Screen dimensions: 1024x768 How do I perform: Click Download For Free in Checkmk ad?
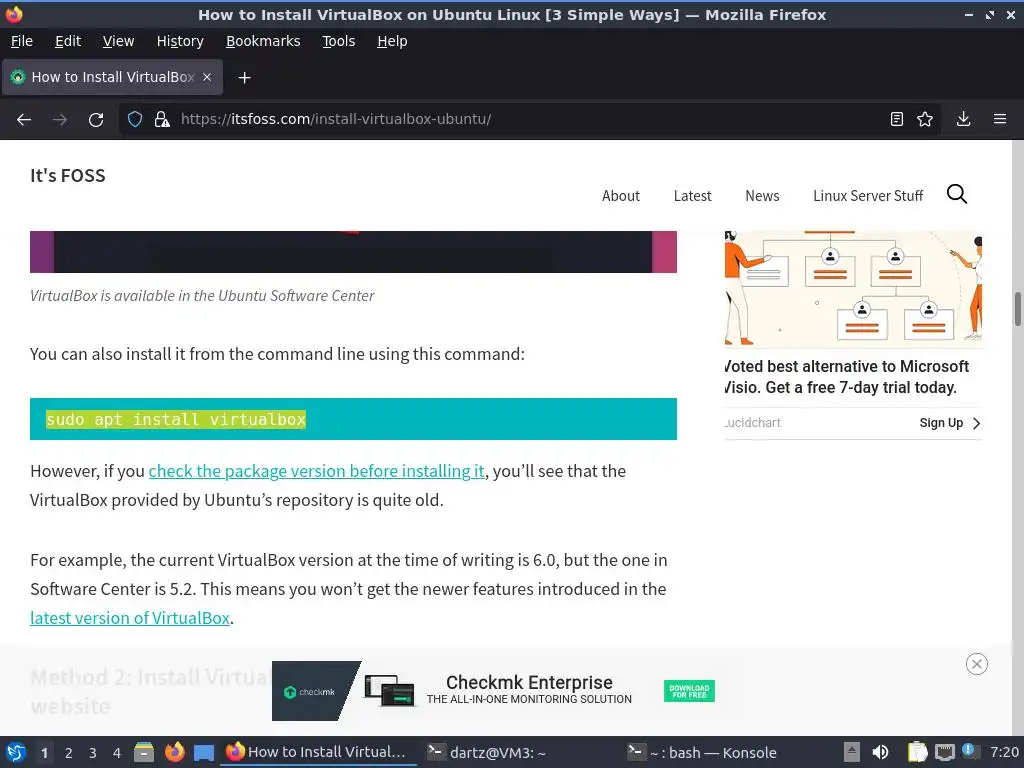pyautogui.click(x=689, y=691)
